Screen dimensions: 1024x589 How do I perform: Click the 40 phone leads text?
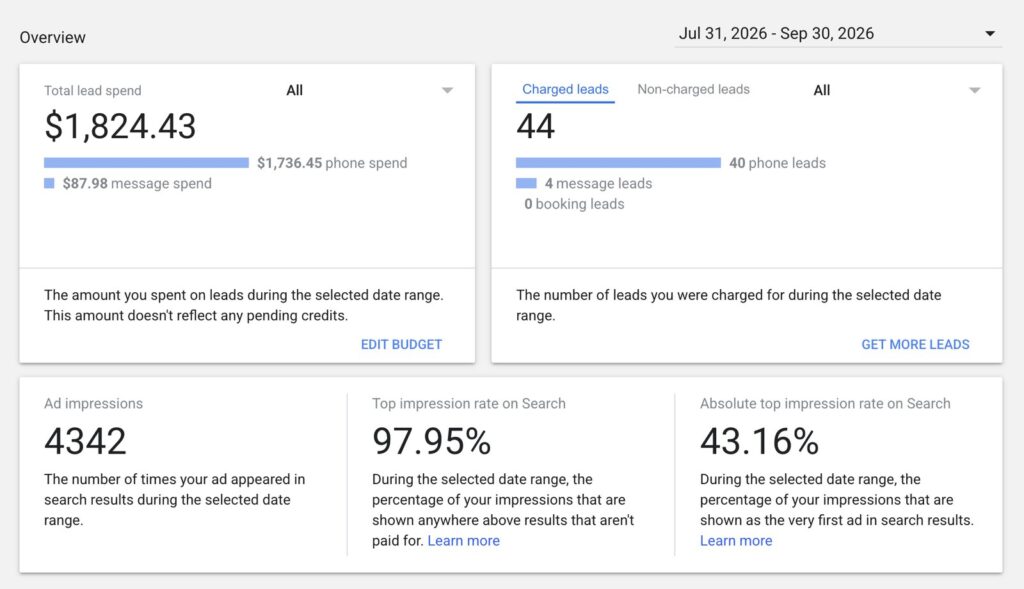click(777, 163)
